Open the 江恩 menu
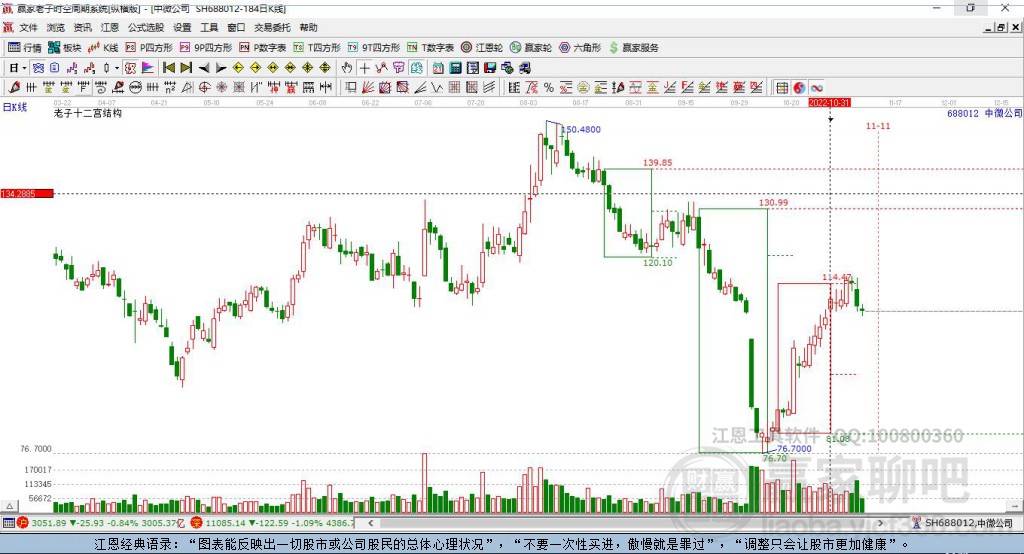Screen dimensions: 1024x554 [x=110, y=27]
